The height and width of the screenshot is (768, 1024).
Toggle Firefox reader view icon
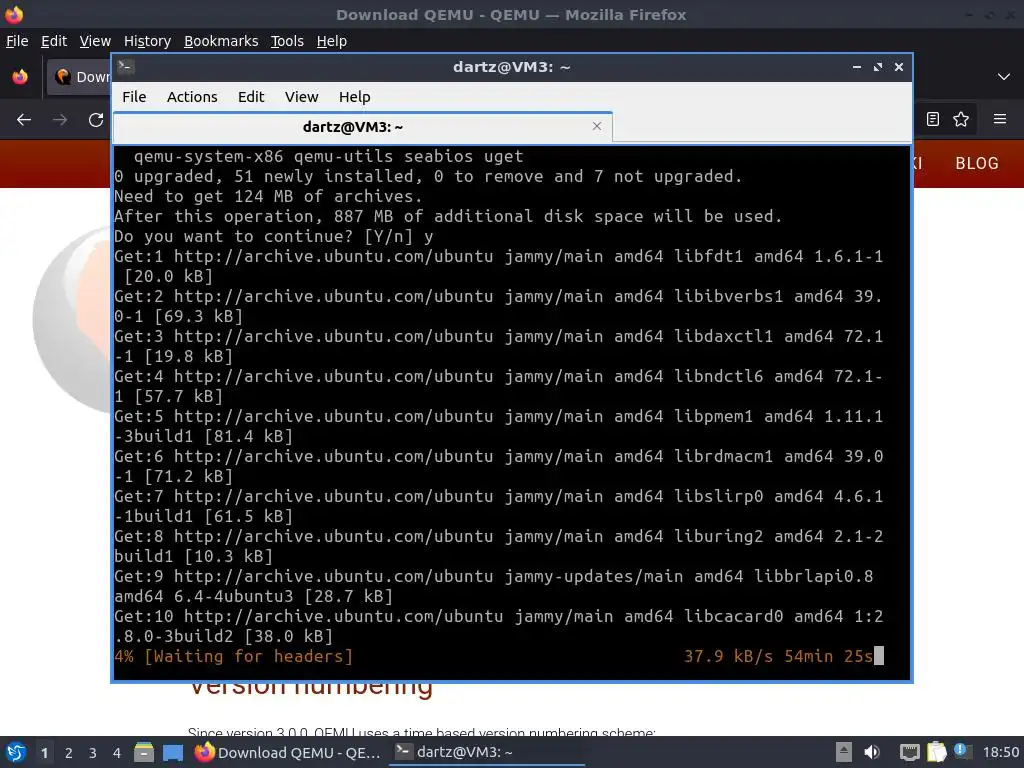coord(933,119)
